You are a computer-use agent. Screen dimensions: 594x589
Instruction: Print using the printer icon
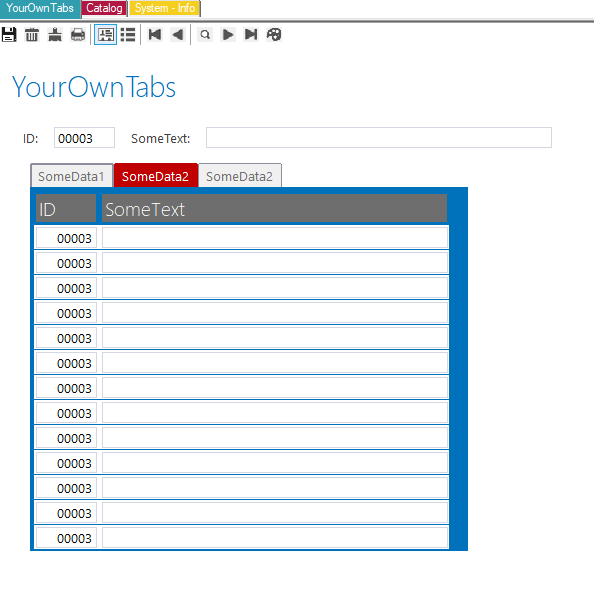point(78,34)
